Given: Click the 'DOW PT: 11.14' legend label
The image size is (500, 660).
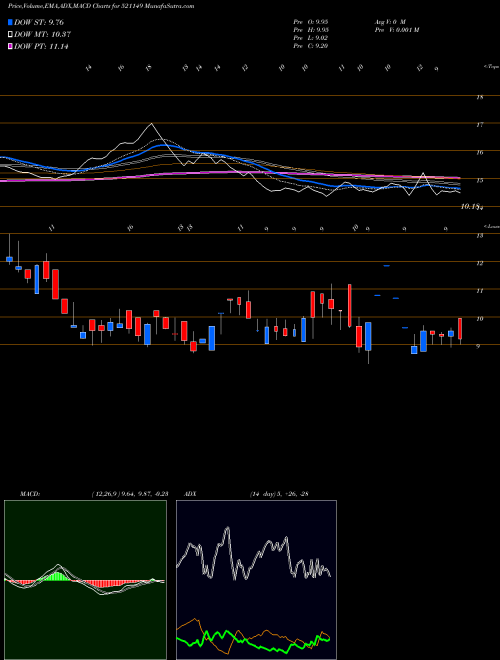Looking at the screenshot, I should 41,46.
